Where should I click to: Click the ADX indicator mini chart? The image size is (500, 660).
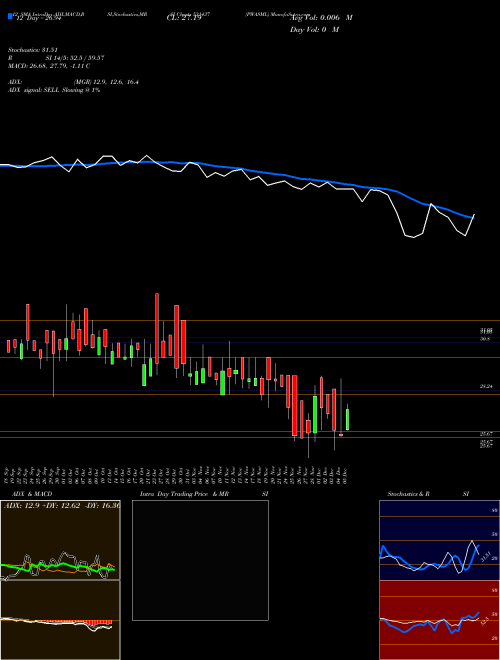(x=60, y=540)
